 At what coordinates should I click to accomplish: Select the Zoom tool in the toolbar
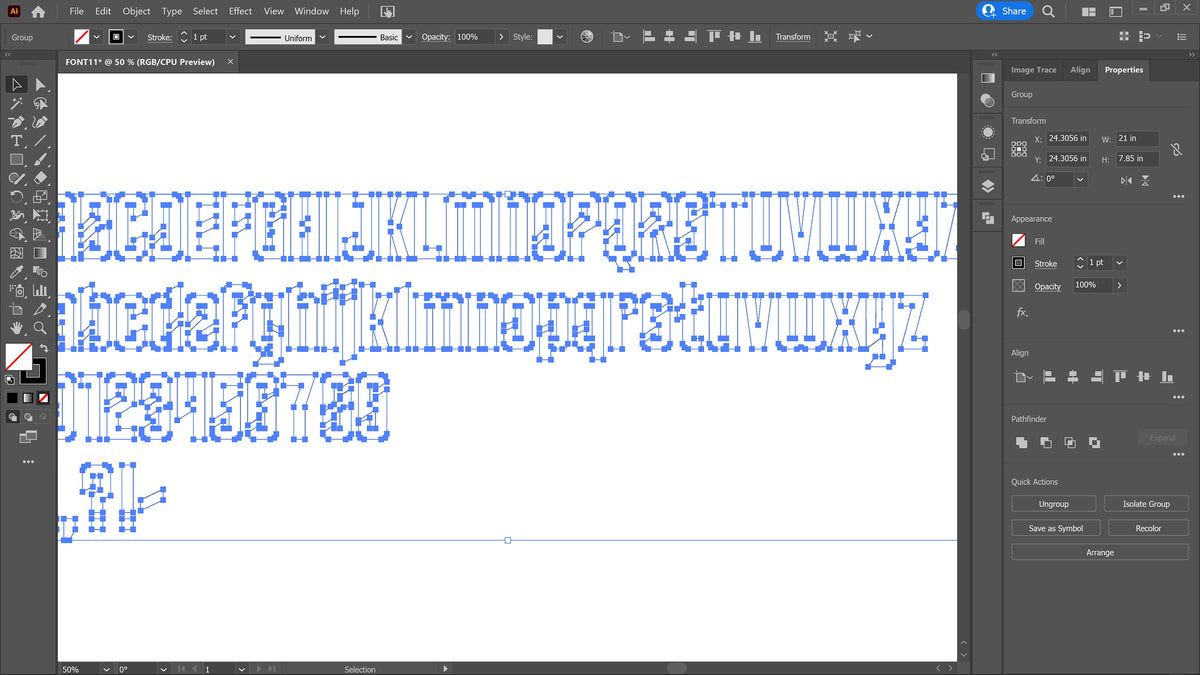pyautogui.click(x=40, y=328)
